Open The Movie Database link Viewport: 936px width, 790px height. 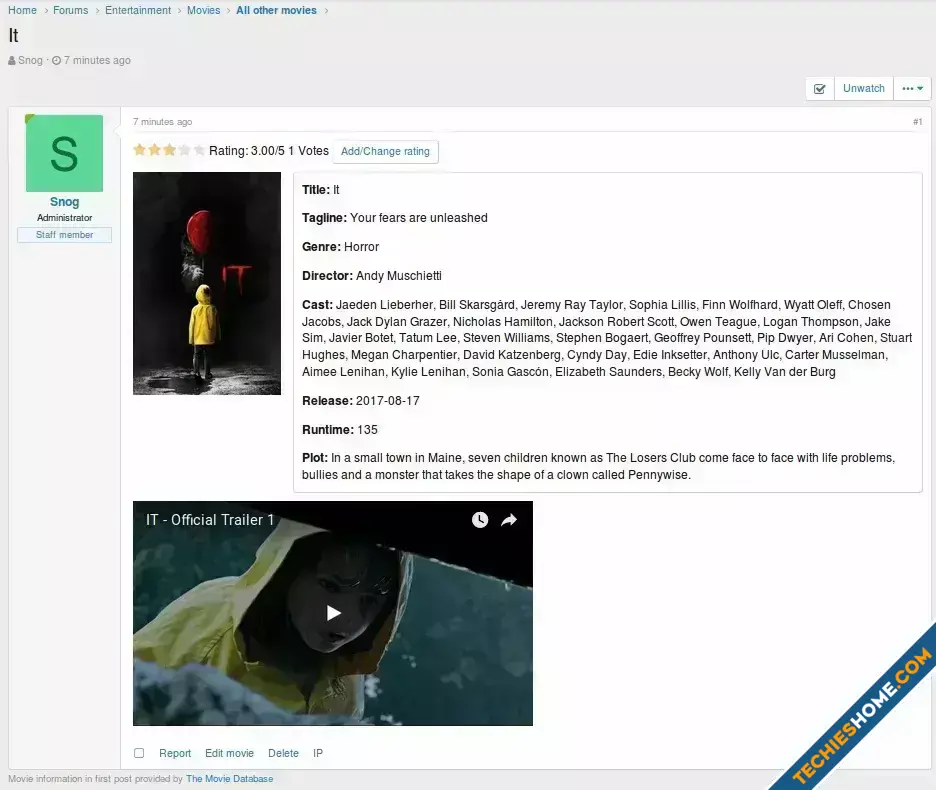coord(229,779)
